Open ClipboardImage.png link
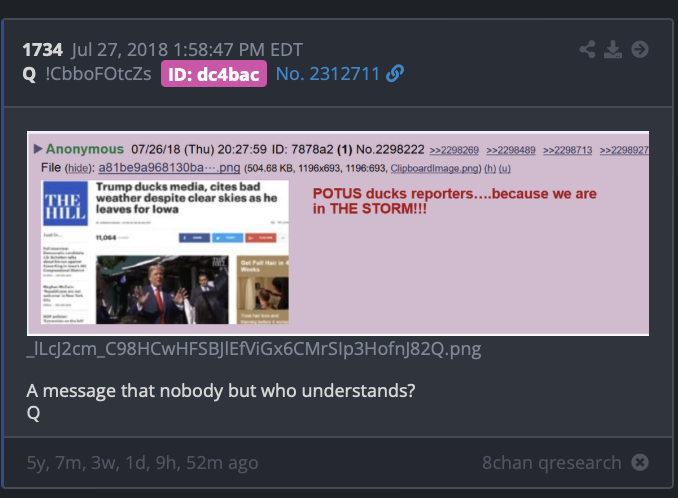 coord(435,168)
